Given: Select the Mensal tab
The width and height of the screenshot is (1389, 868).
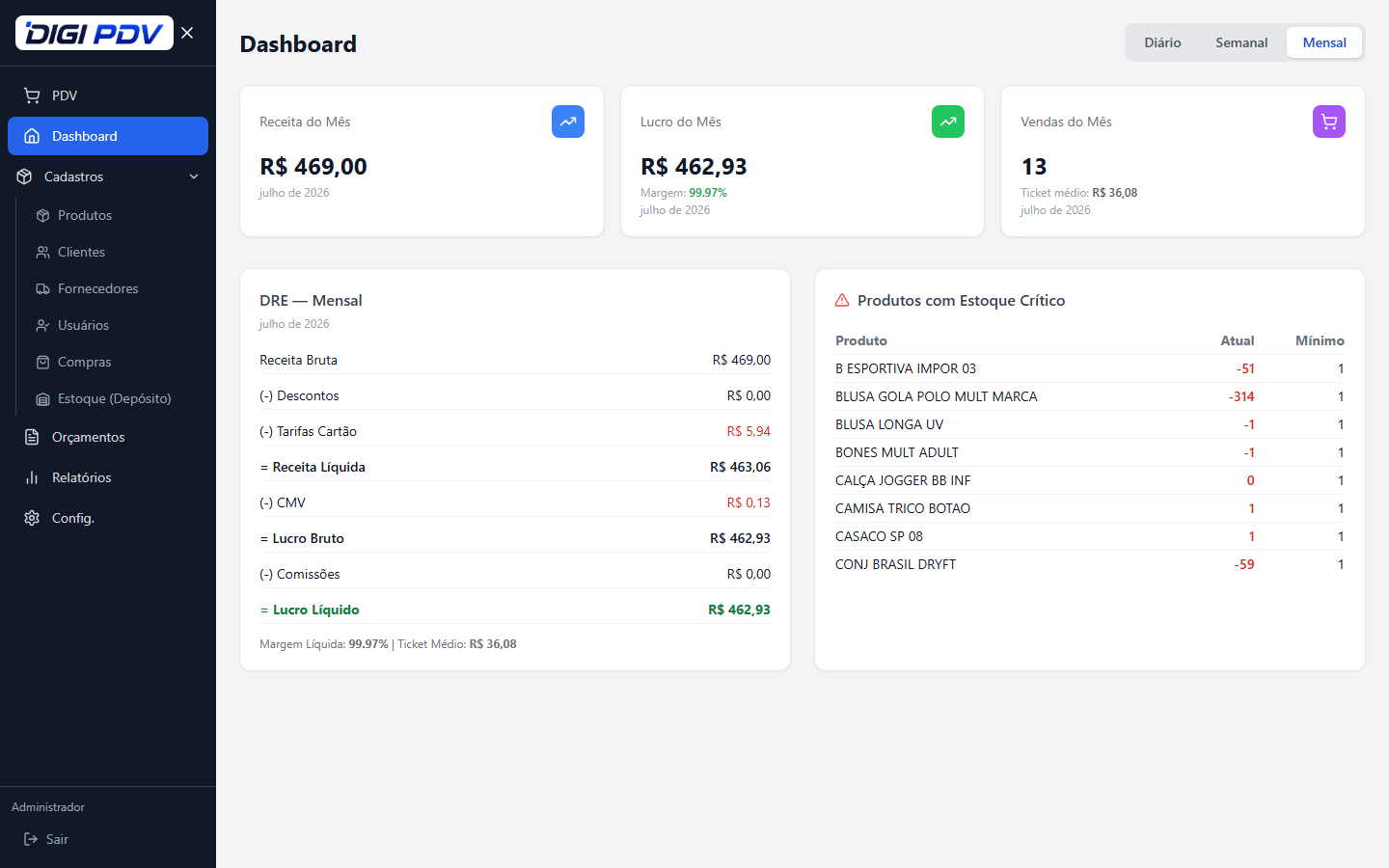Looking at the screenshot, I should click(x=1324, y=42).
